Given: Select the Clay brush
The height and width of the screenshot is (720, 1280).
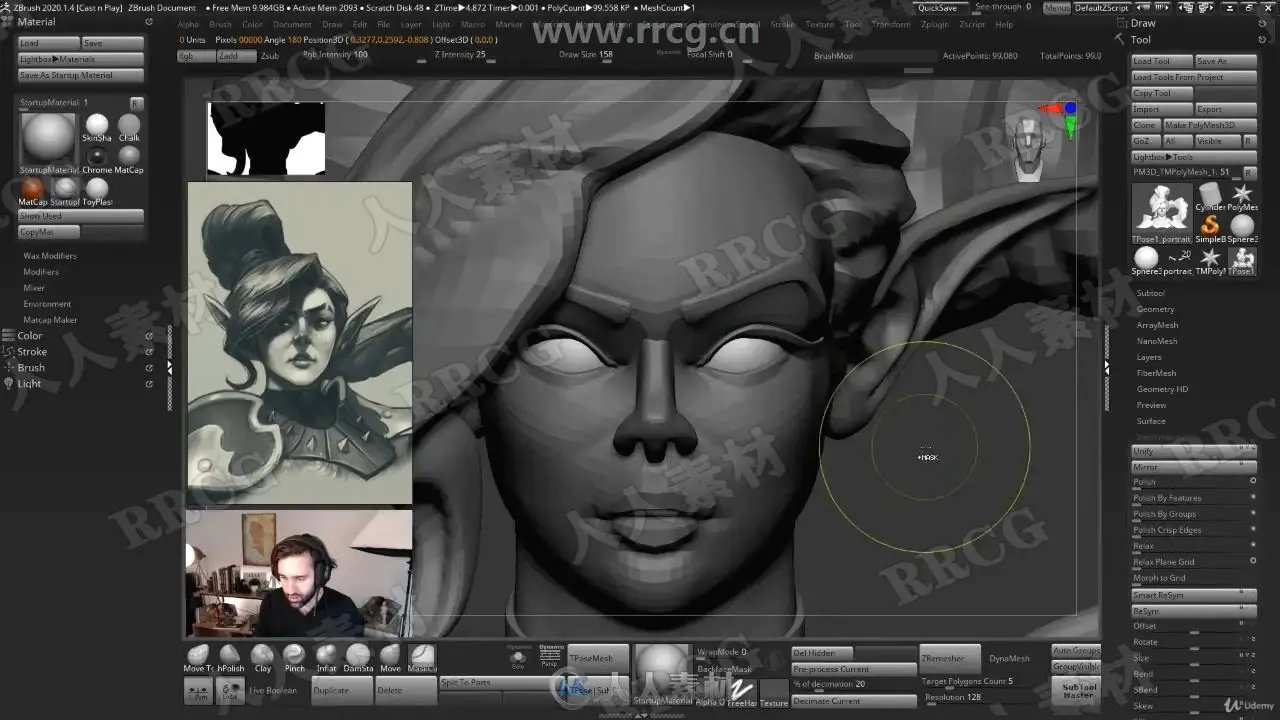Looking at the screenshot, I should (x=262, y=657).
